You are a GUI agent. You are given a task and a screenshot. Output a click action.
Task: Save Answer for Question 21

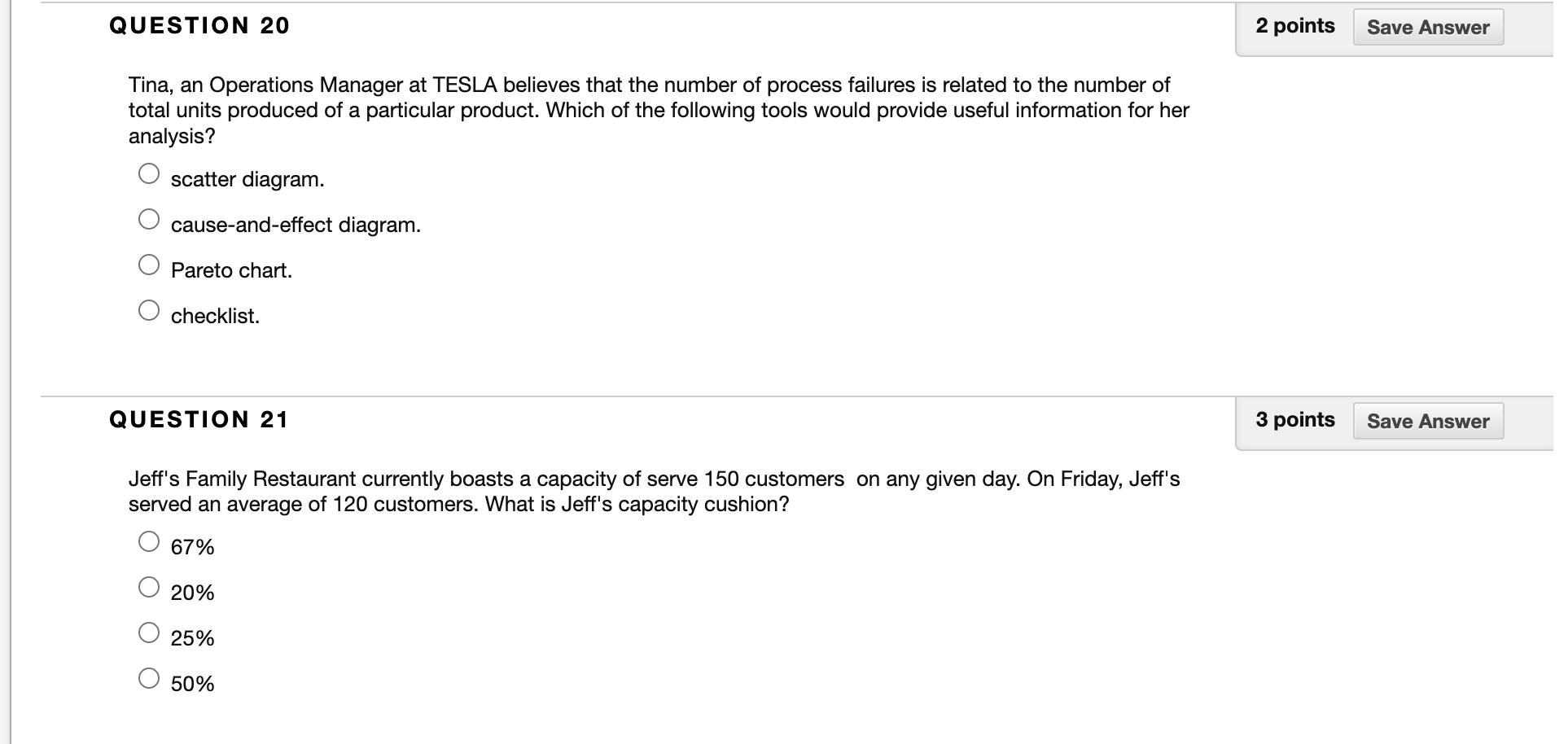1428,421
